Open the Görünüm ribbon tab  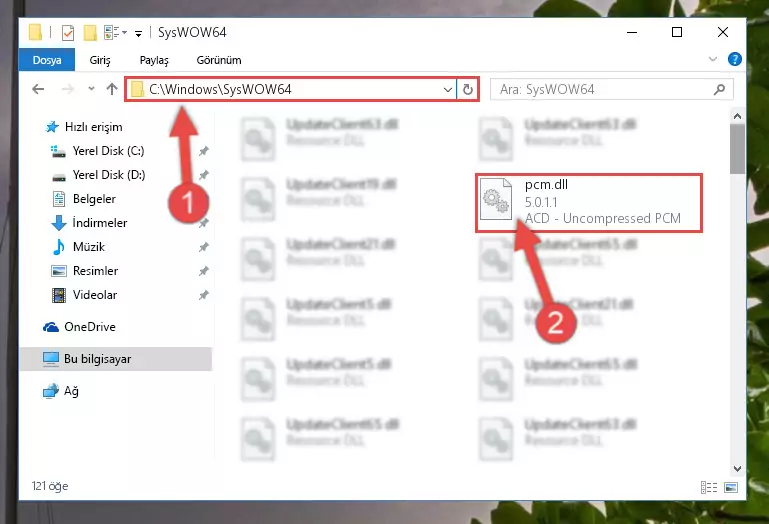click(x=219, y=60)
